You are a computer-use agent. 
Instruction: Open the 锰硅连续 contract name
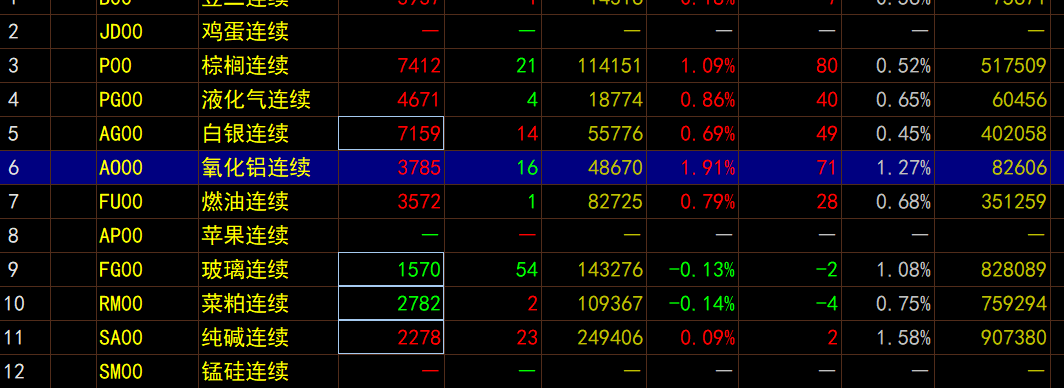(x=245, y=371)
